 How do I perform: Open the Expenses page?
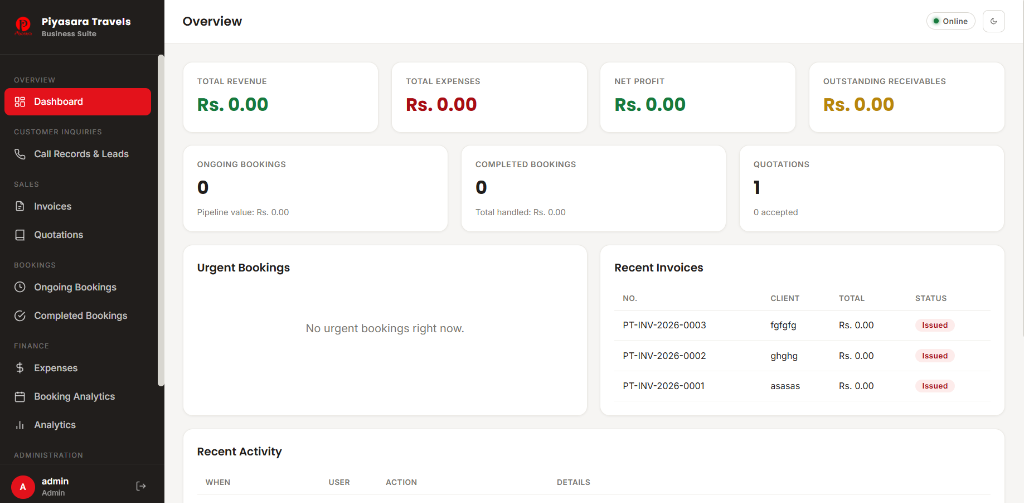tap(78, 368)
